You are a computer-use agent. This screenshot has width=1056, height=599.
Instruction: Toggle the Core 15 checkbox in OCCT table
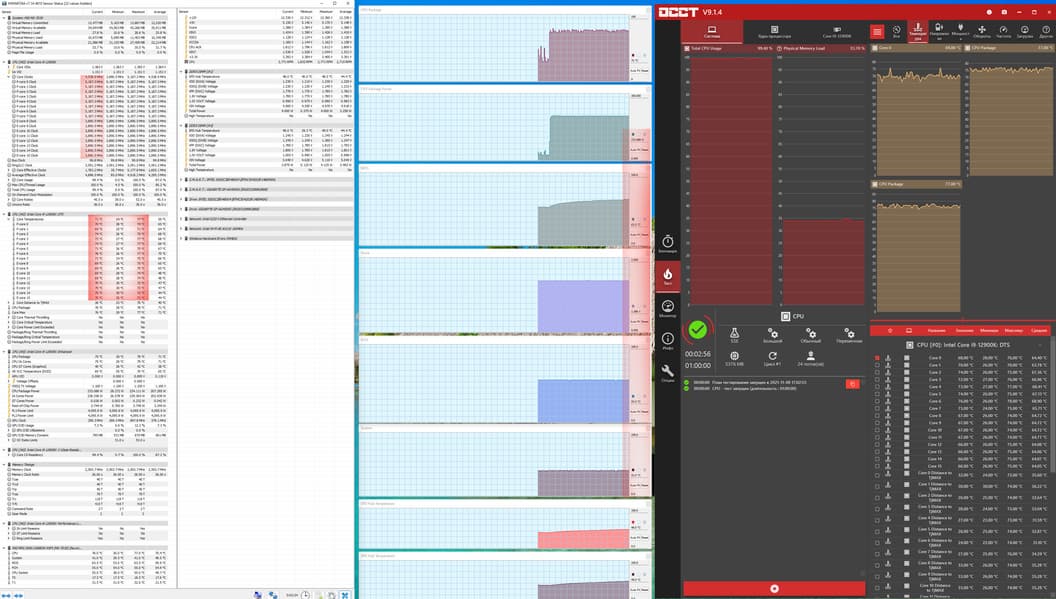pos(877,466)
